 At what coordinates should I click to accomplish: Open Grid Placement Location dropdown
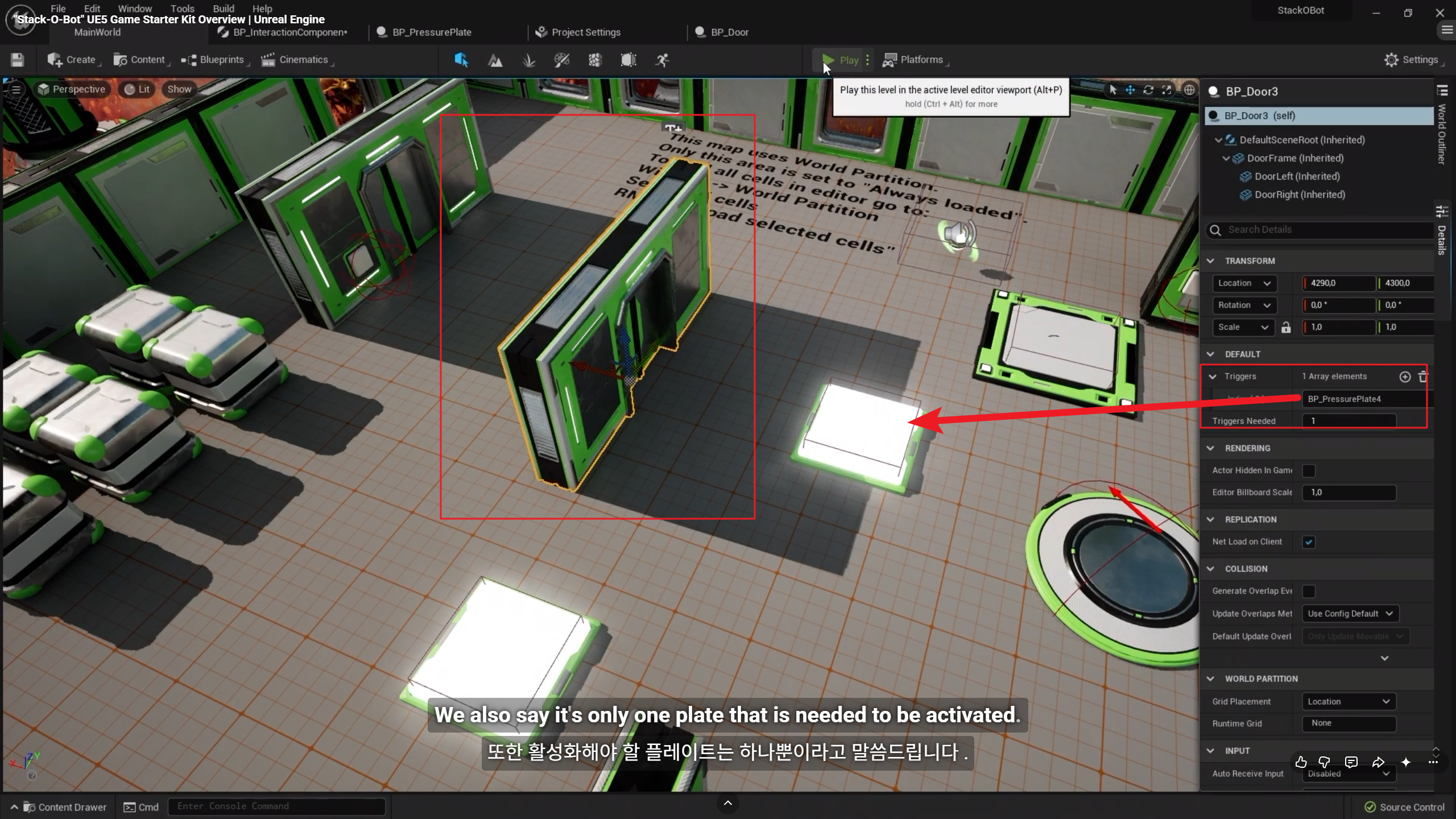pos(1349,702)
